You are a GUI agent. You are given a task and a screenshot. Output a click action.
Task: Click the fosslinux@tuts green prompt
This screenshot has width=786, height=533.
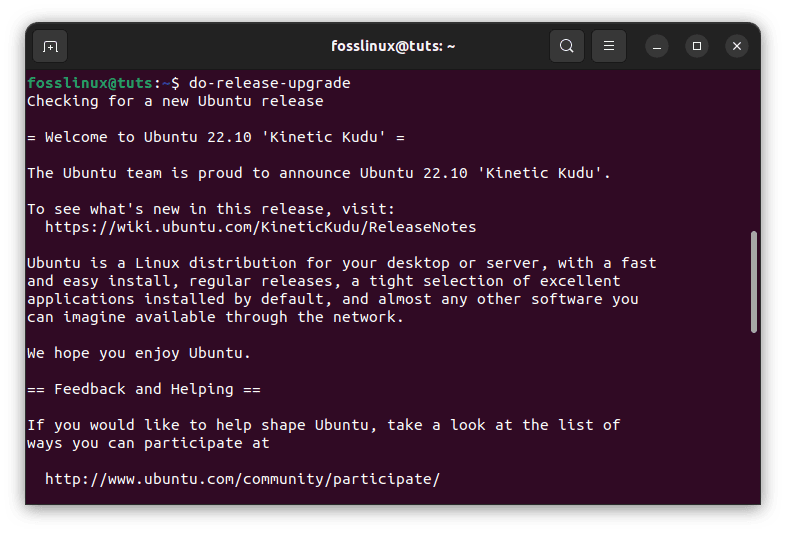[x=90, y=83]
